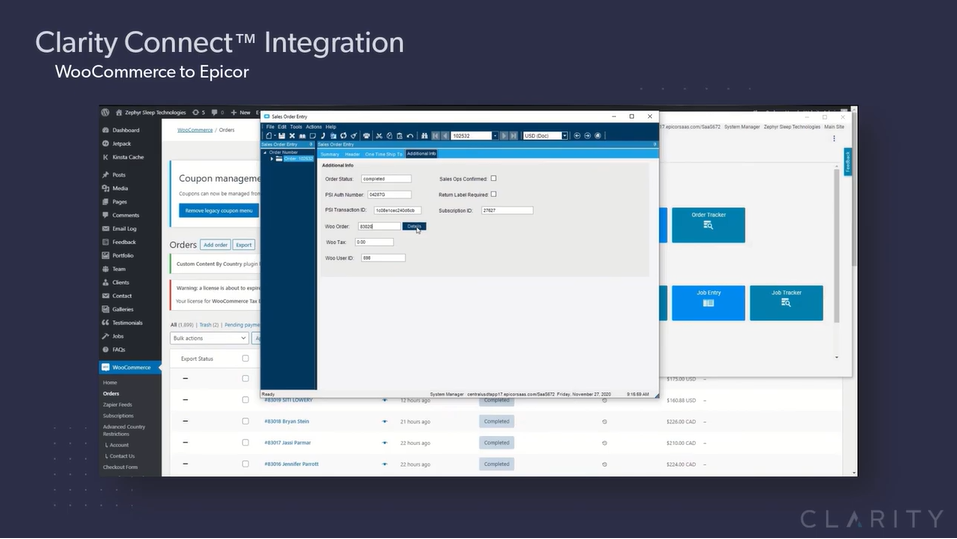Switch to the One Time Ship To tab
Image resolution: width=957 pixels, height=539 pixels.
coord(383,154)
